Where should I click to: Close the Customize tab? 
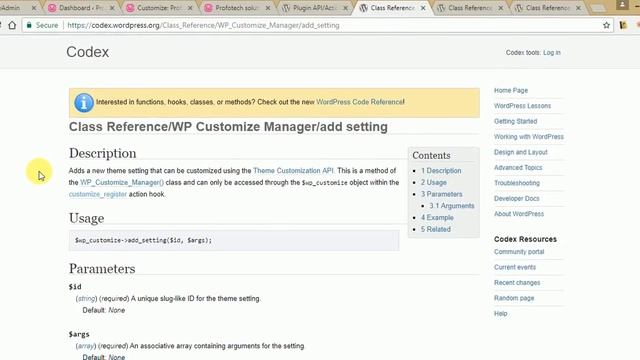[x=190, y=8]
